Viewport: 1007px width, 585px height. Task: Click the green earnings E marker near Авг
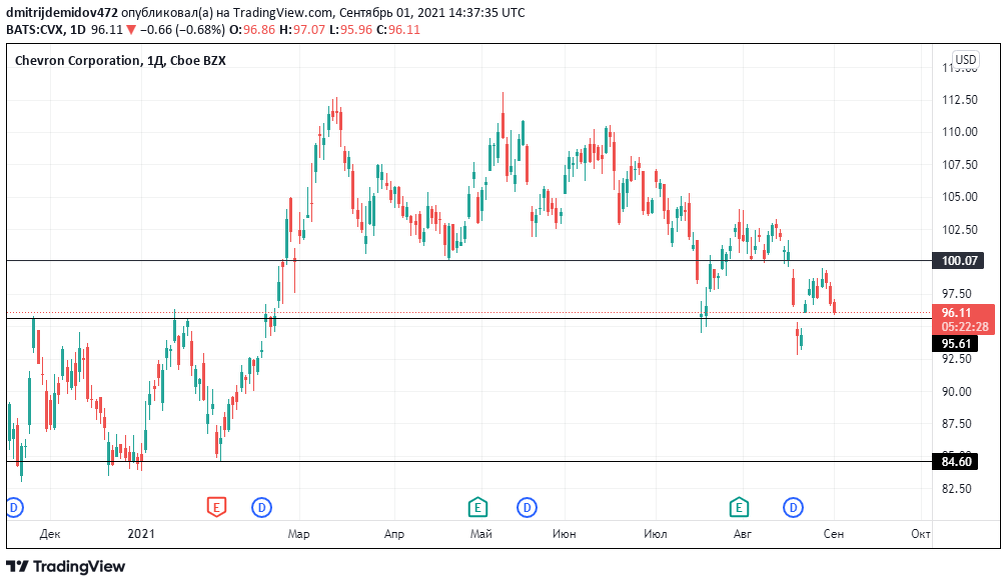tap(739, 507)
